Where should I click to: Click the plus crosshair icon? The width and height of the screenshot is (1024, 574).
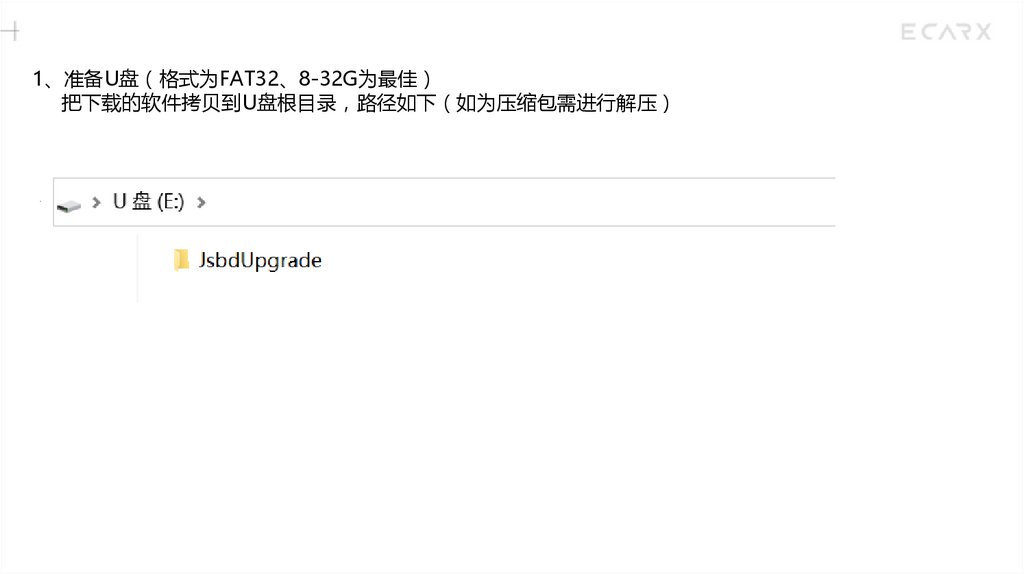10,31
